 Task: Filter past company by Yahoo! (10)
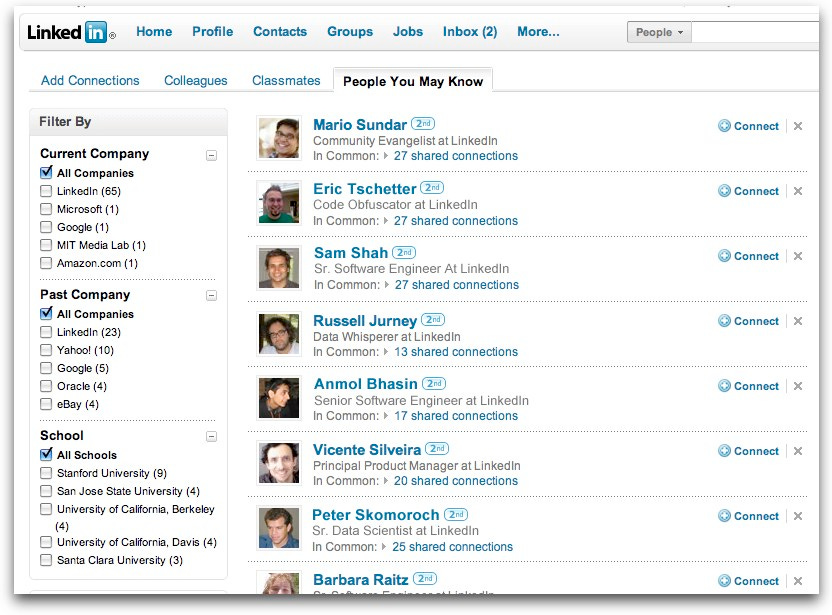click(46, 350)
